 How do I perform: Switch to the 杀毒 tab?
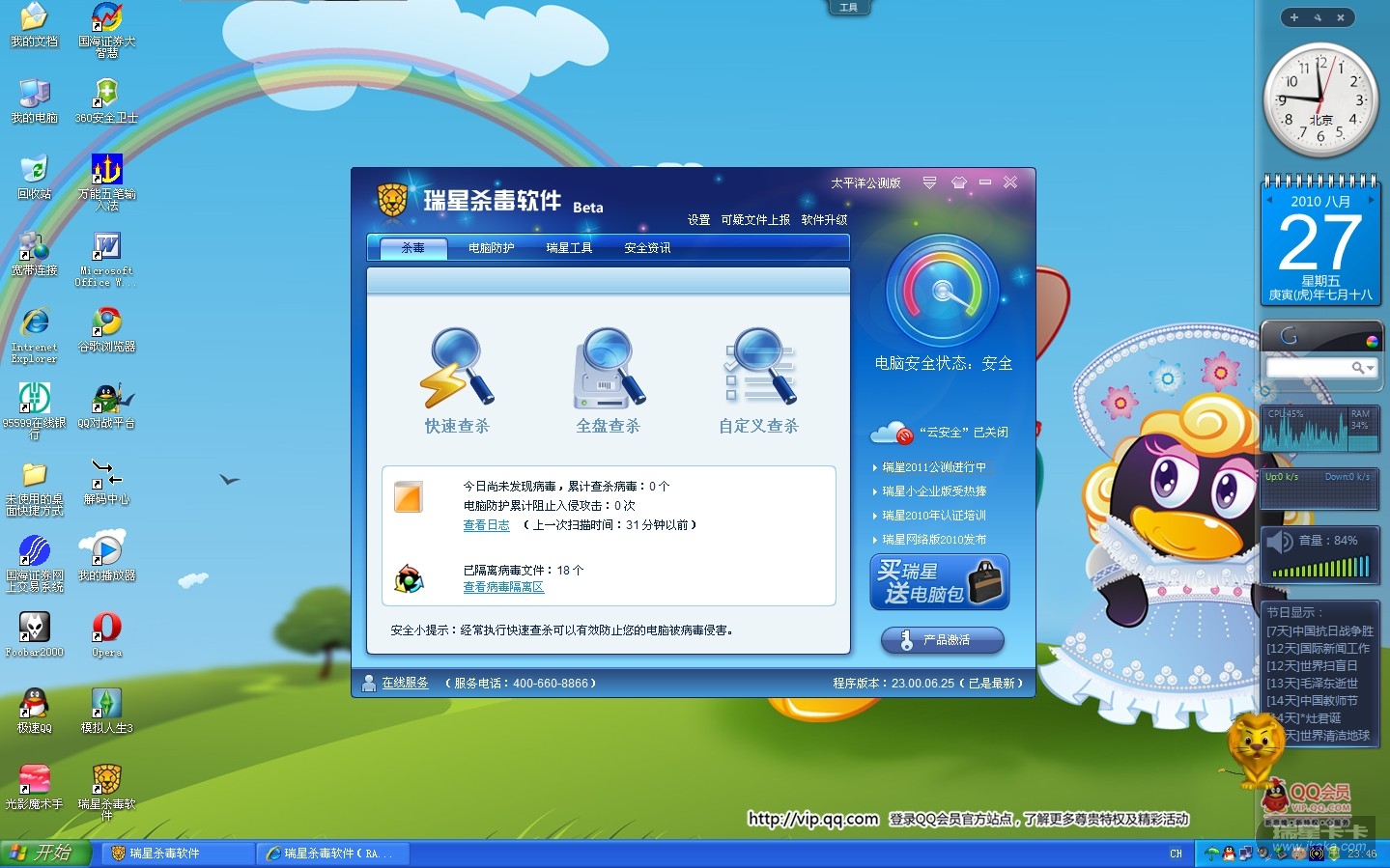pos(413,248)
